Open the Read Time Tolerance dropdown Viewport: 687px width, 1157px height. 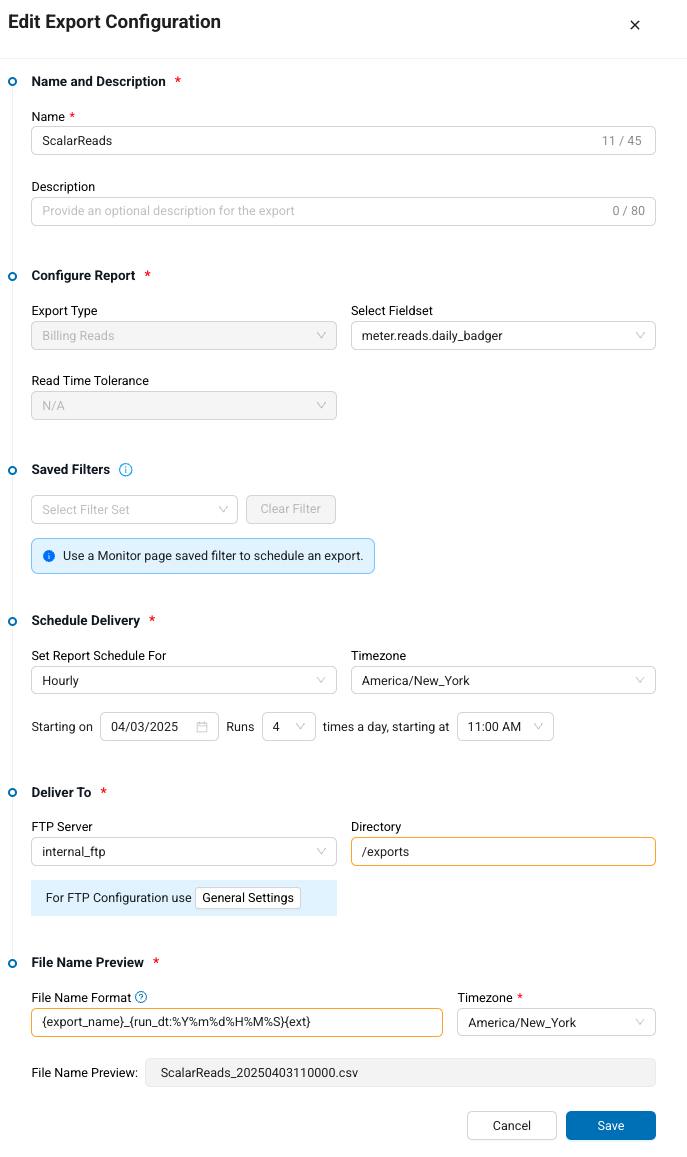point(184,406)
